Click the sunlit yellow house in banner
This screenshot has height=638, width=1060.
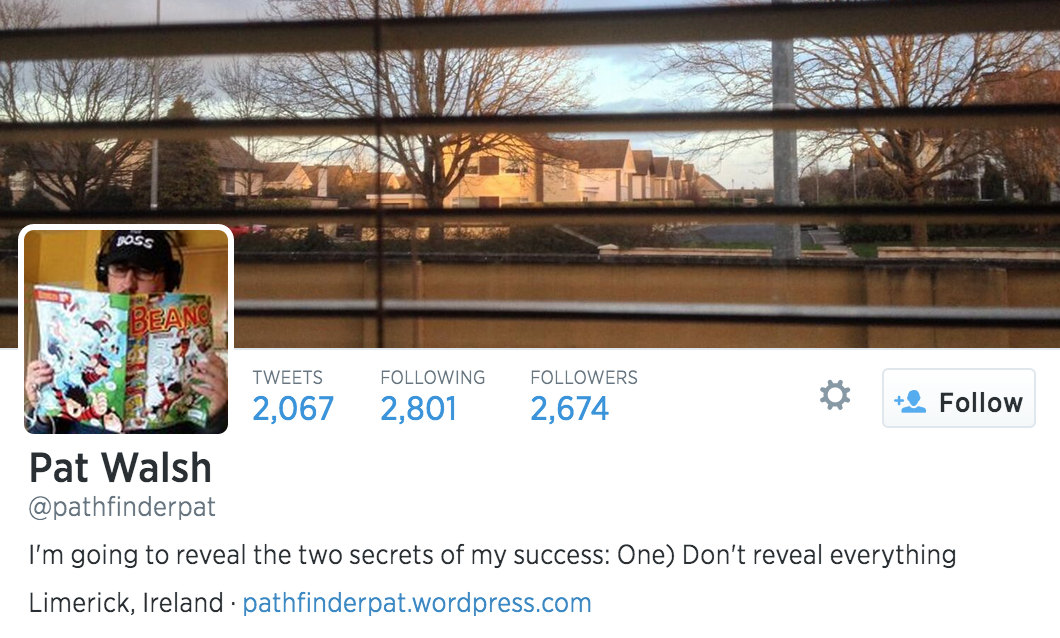pyautogui.click(x=491, y=172)
